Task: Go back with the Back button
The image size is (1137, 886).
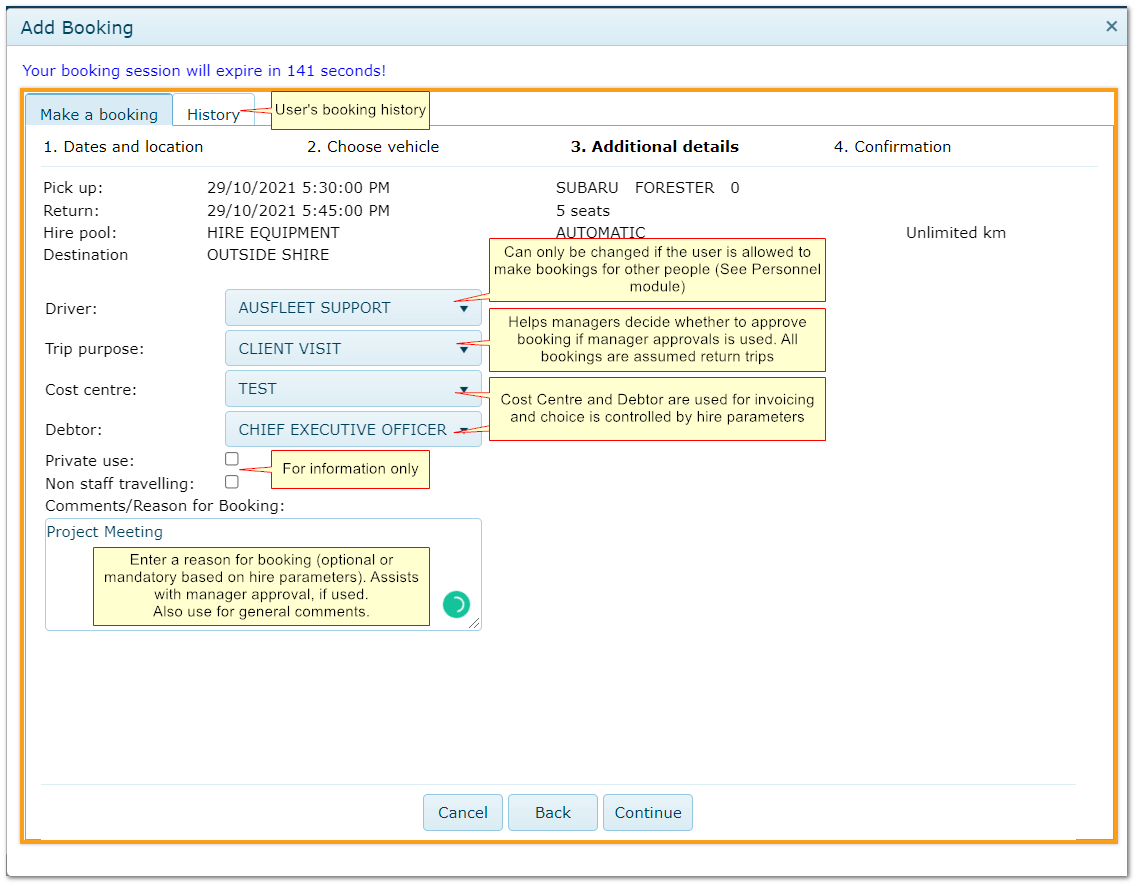Action: coord(552,813)
